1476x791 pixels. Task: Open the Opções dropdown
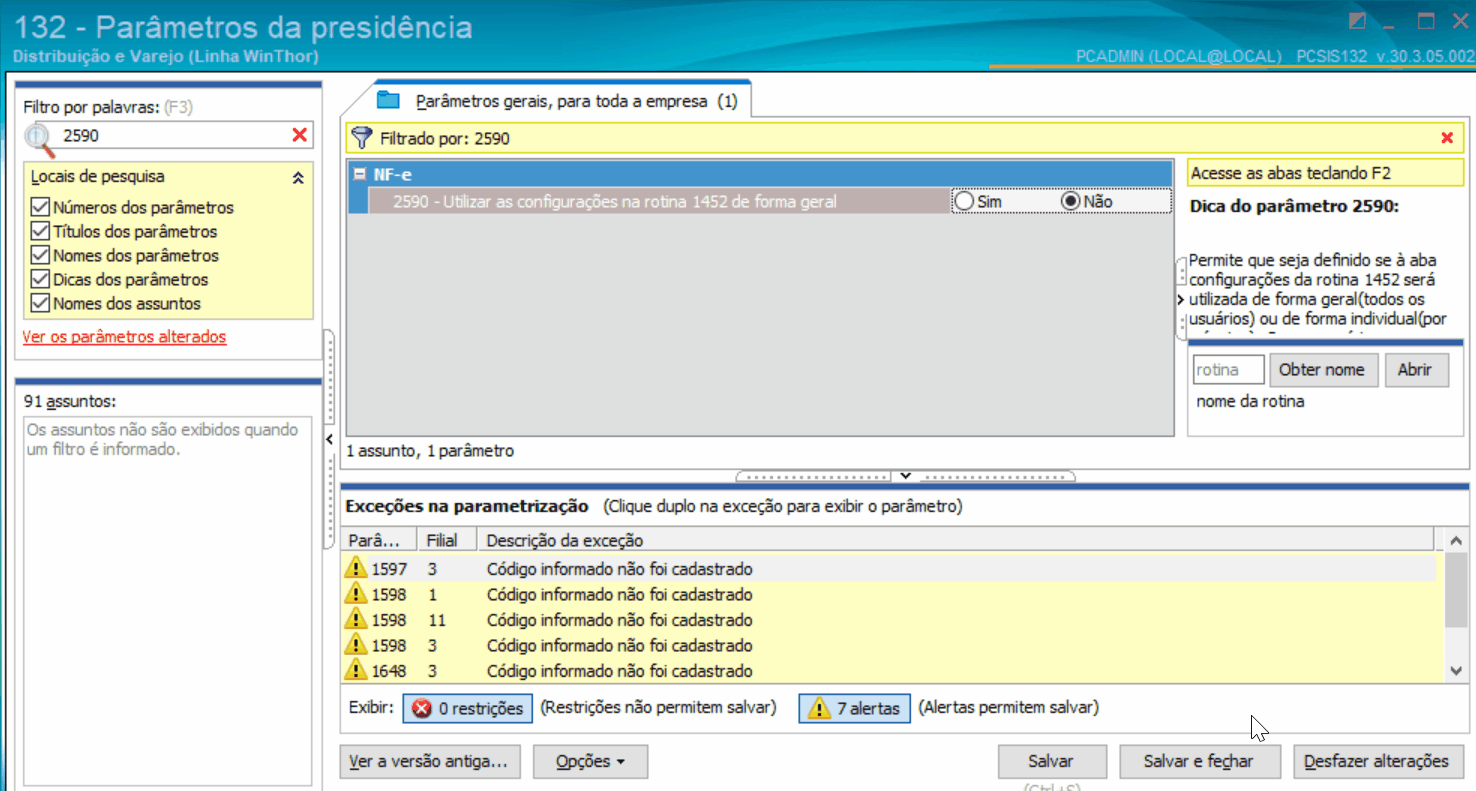pyautogui.click(x=590, y=762)
